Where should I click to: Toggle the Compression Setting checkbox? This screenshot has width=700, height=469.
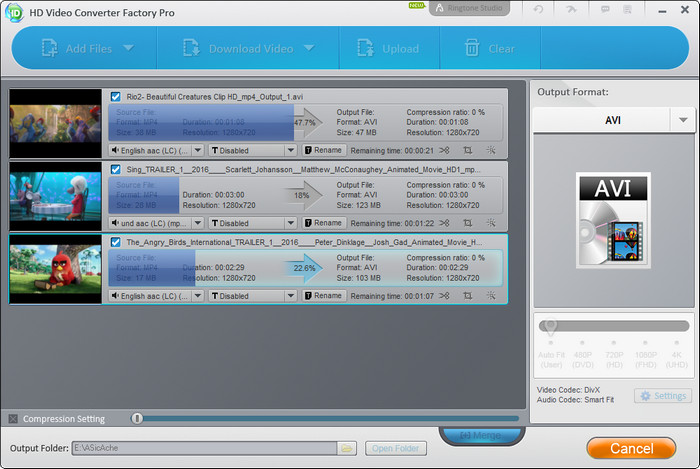(x=13, y=419)
